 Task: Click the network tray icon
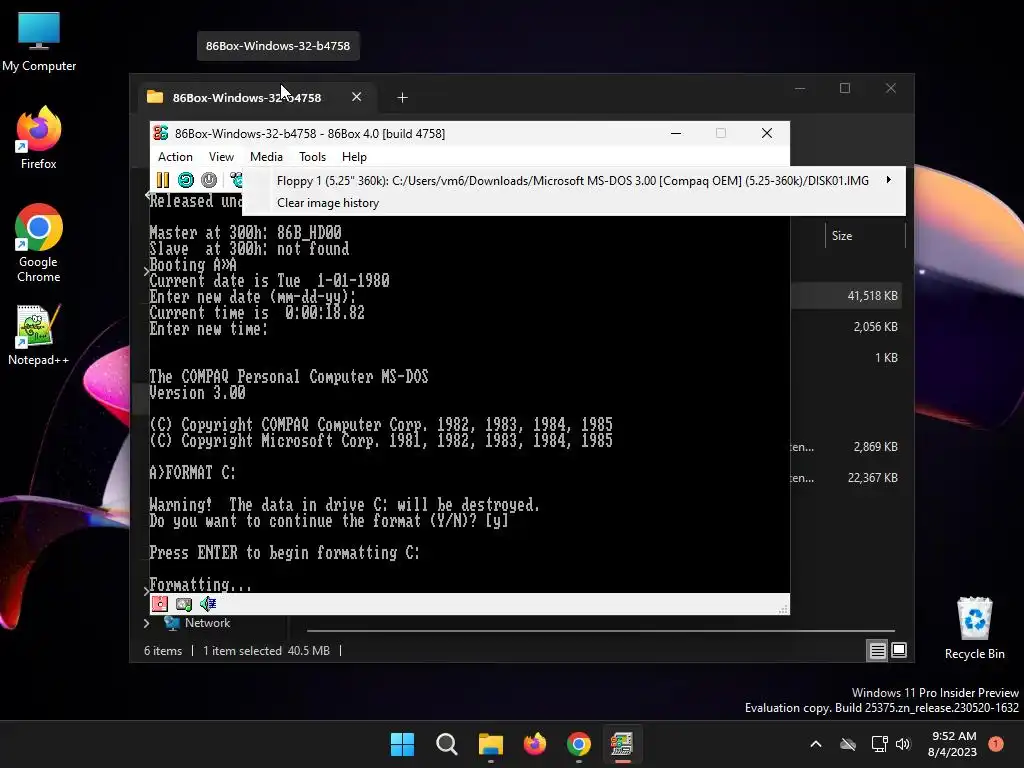[x=879, y=744]
